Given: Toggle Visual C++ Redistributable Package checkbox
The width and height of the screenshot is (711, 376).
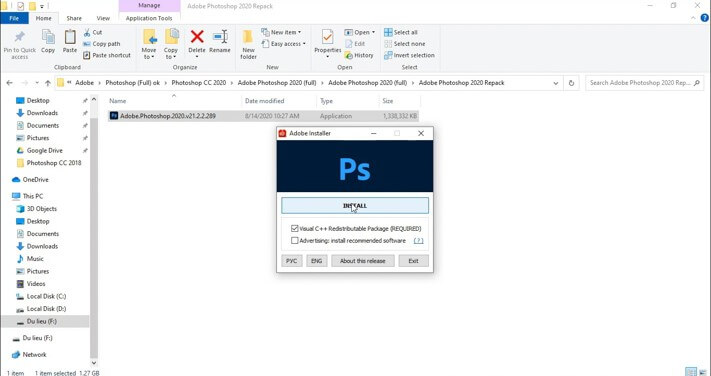Looking at the screenshot, I should tap(295, 229).
